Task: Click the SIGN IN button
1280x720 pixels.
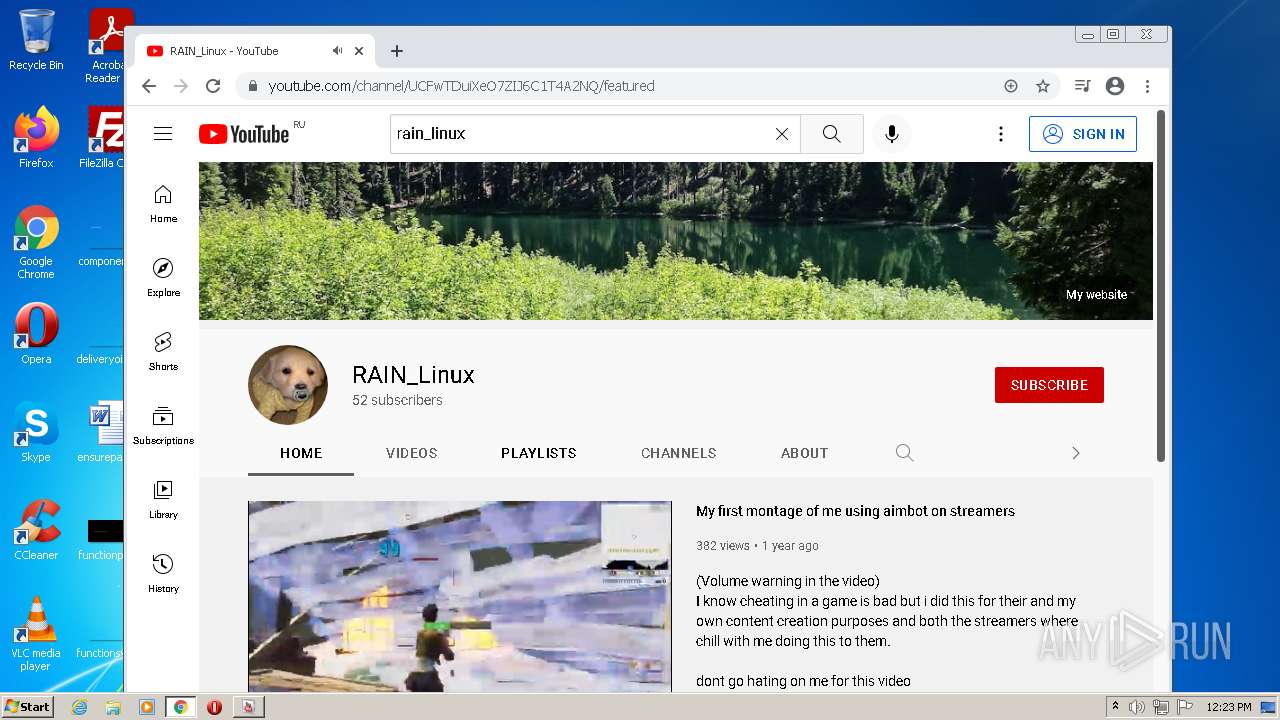Action: click(1083, 134)
